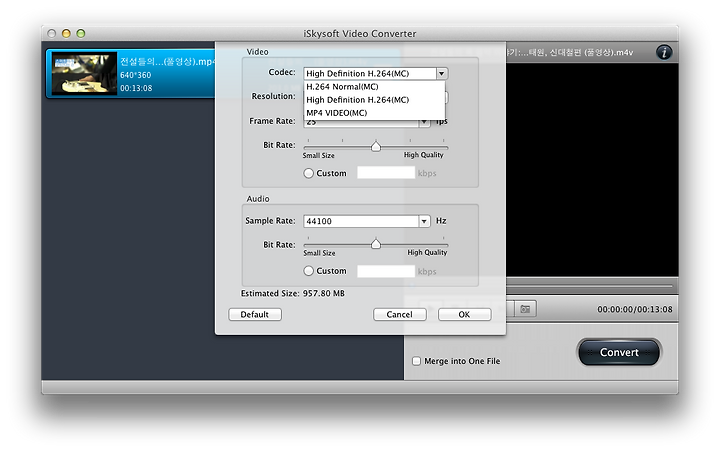The image size is (720, 452).
Task: Click the video custom kbps input field
Action: click(x=386, y=173)
